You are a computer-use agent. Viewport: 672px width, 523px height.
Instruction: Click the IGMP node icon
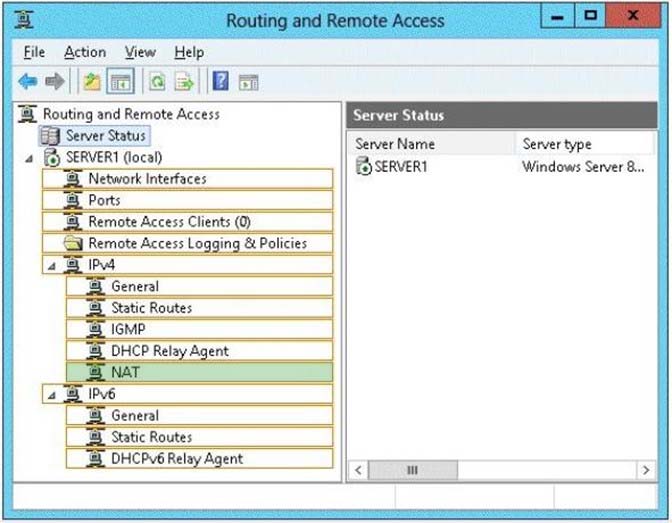pyautogui.click(x=96, y=329)
